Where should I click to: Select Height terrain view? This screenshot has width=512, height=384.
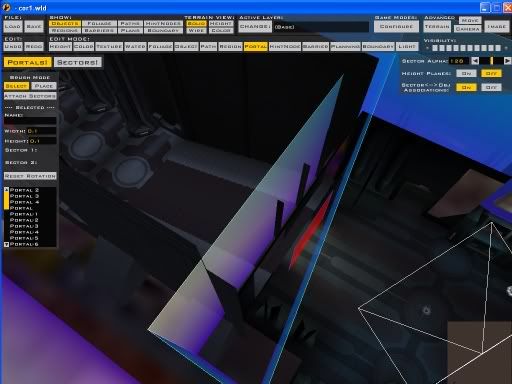[x=221, y=24]
